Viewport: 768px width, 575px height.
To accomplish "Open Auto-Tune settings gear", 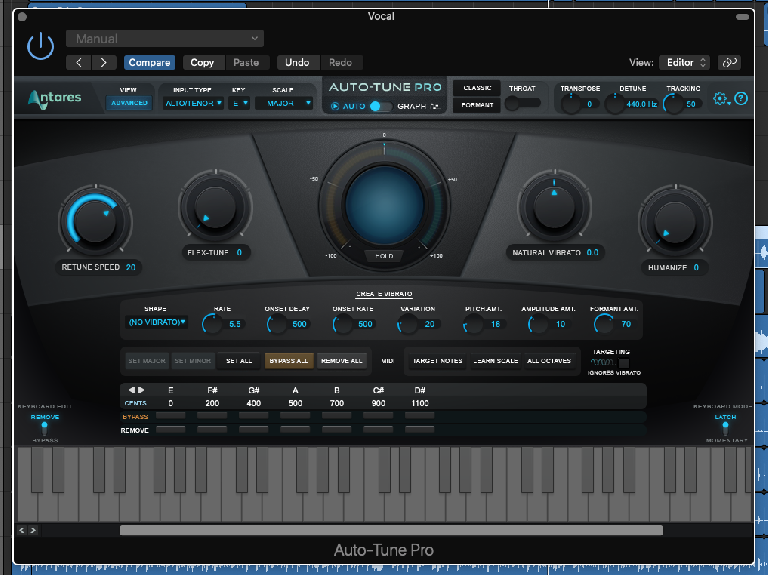I will (720, 99).
